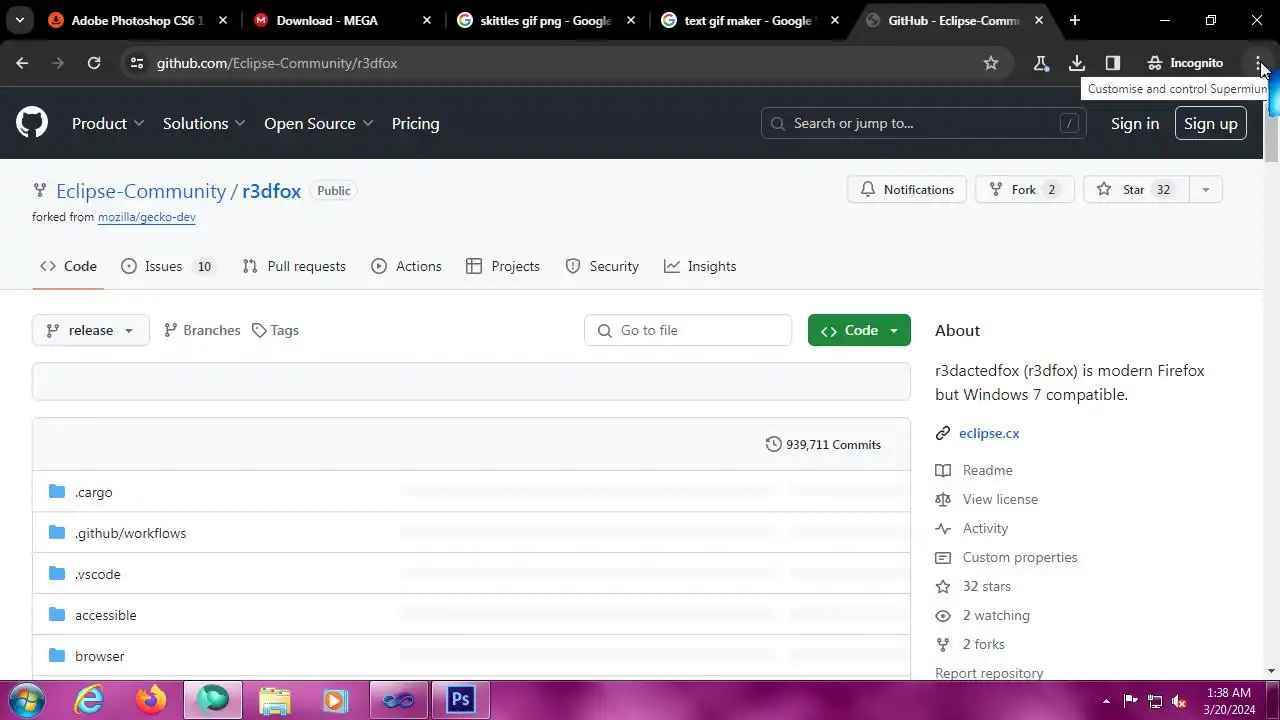Jump to the Readme section
The image size is (1280, 720).
coord(974,470)
